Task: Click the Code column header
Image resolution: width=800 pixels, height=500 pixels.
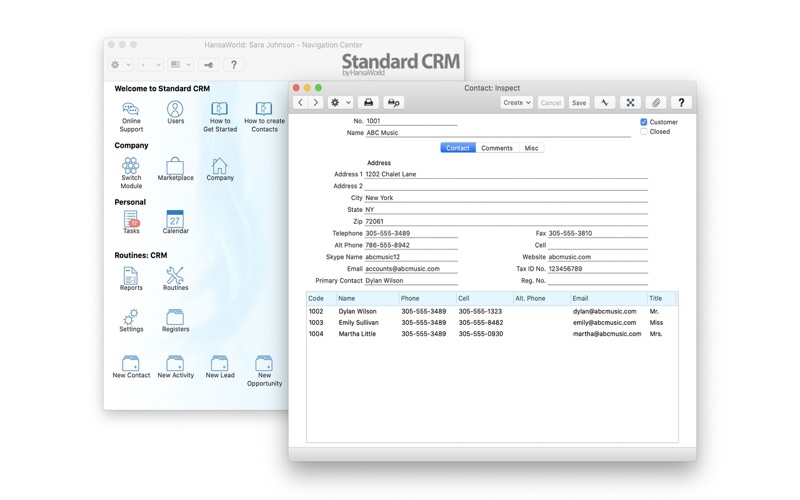Action: point(321,298)
